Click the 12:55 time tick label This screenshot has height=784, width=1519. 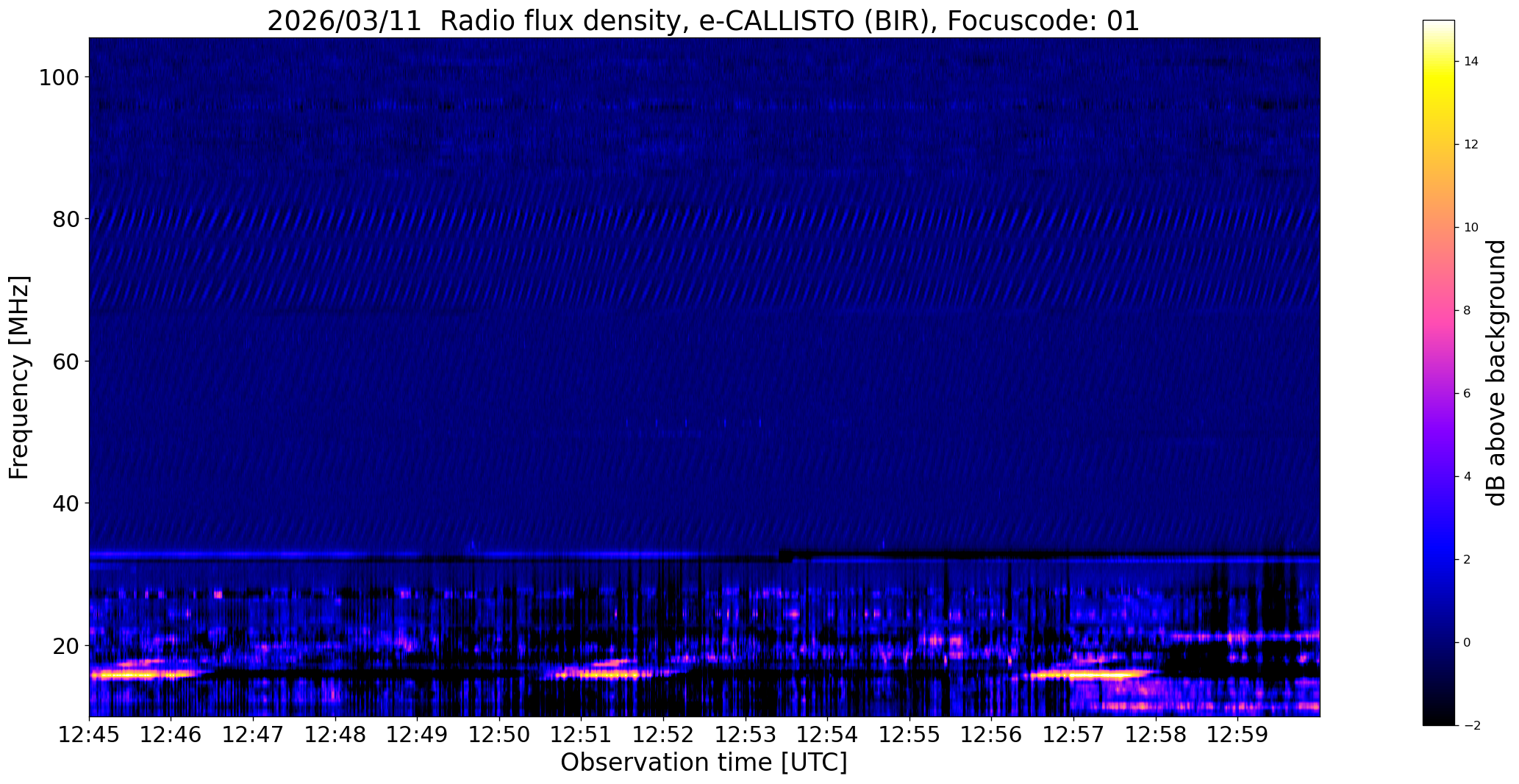909,734
